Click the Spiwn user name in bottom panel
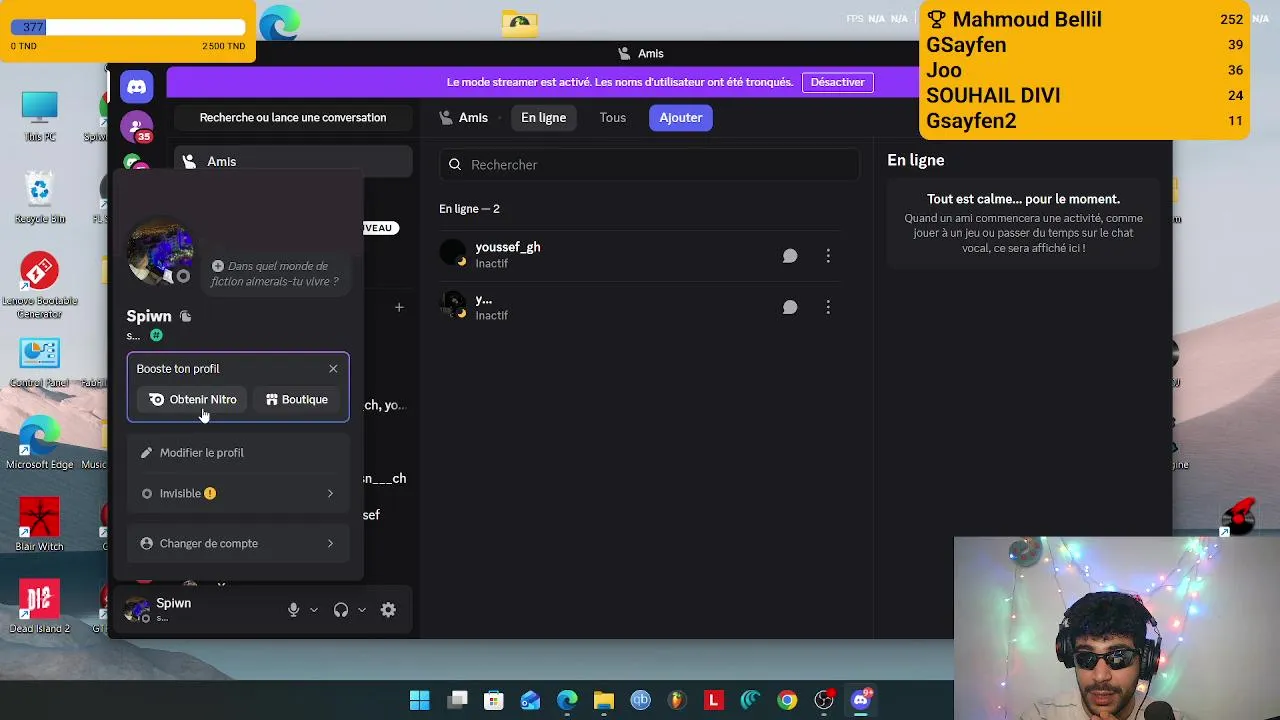Image resolution: width=1280 pixels, height=720 pixels. 173,603
